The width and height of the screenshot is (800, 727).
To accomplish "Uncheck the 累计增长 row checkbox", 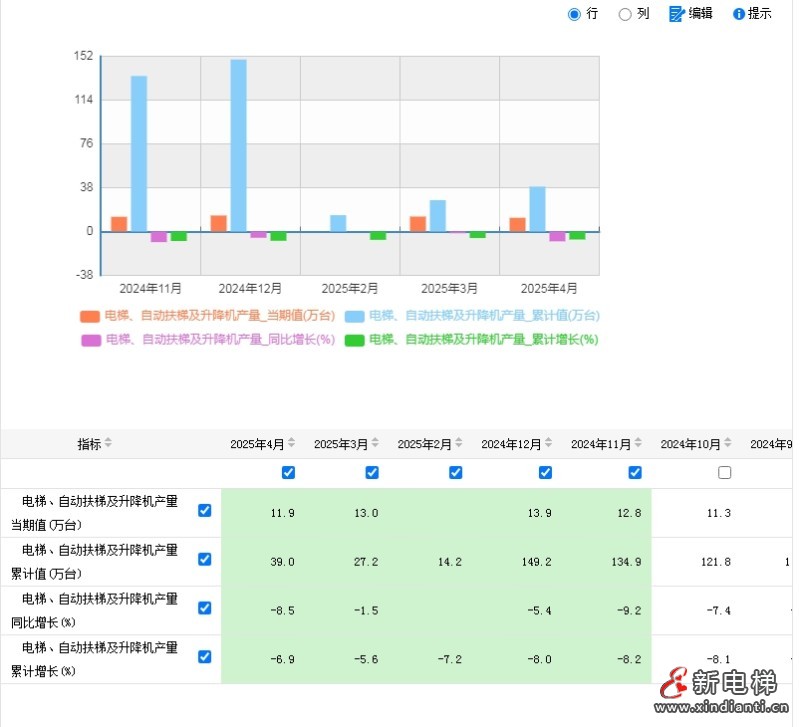I will pos(205,657).
